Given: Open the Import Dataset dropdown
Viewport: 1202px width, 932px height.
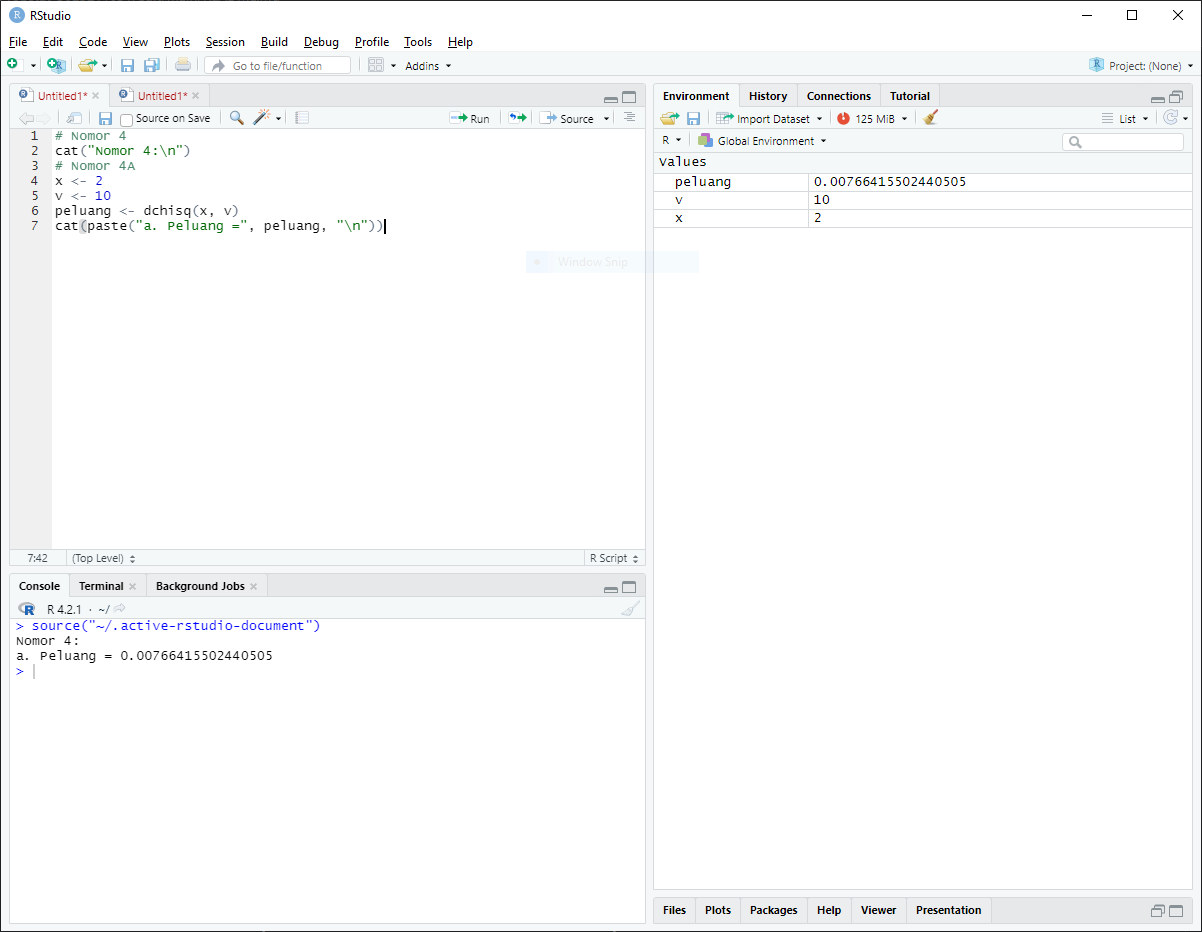Looking at the screenshot, I should pyautogui.click(x=769, y=118).
